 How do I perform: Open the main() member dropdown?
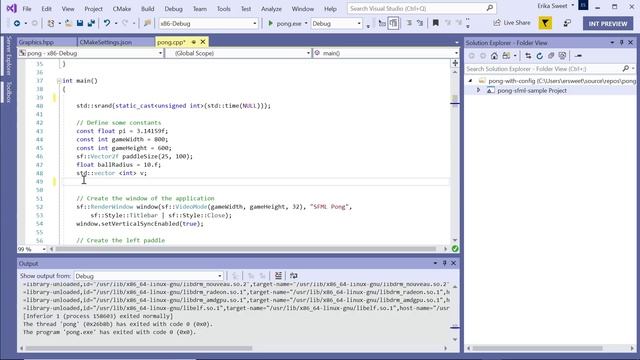coord(386,53)
